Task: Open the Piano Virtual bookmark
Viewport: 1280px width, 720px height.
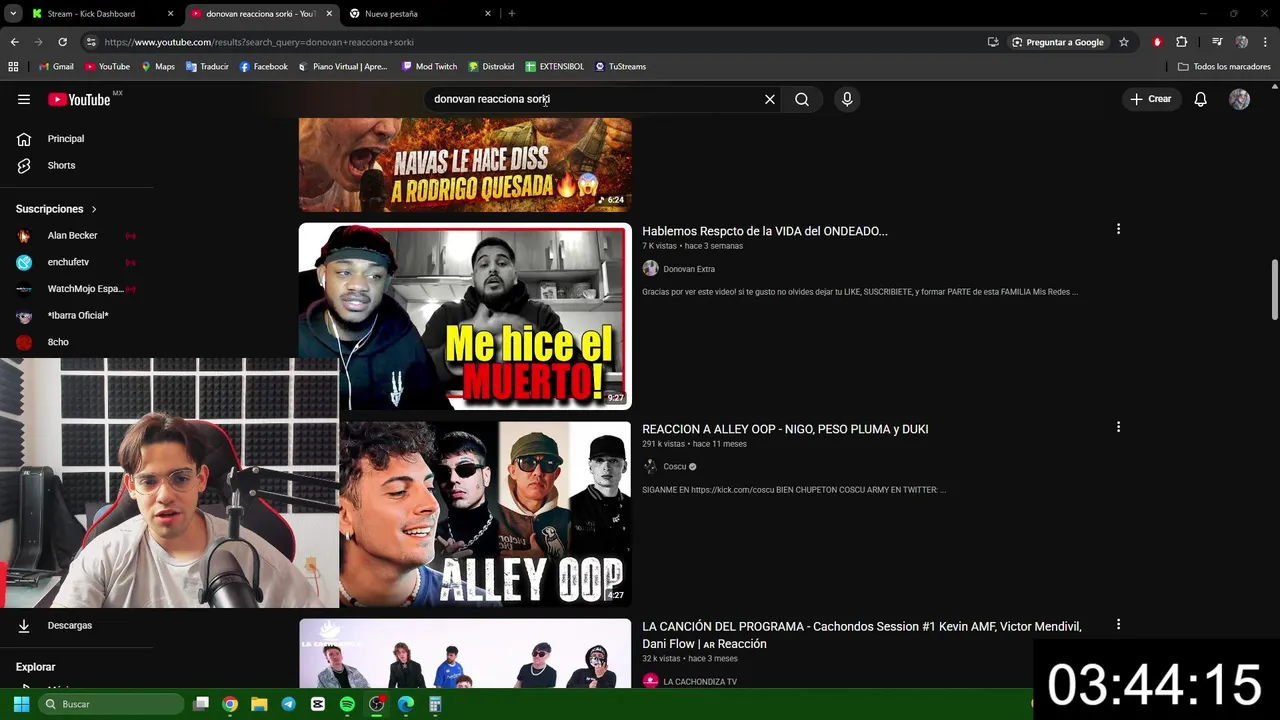Action: point(343,67)
